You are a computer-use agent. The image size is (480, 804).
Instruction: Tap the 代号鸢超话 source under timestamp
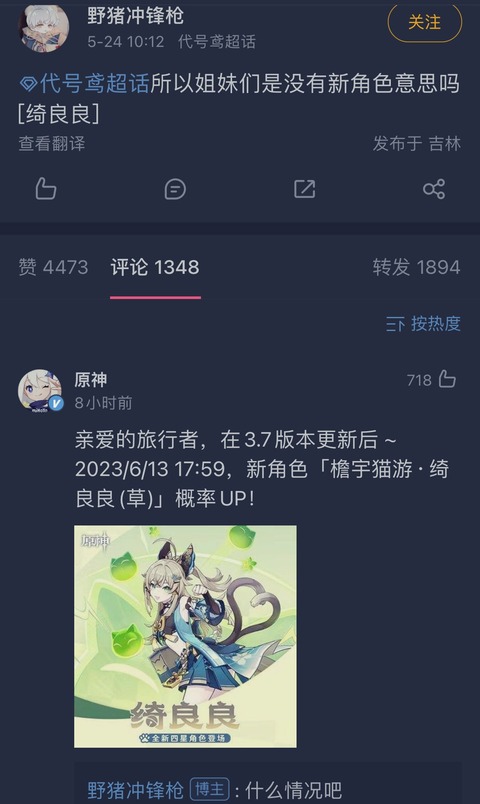[x=216, y=42]
